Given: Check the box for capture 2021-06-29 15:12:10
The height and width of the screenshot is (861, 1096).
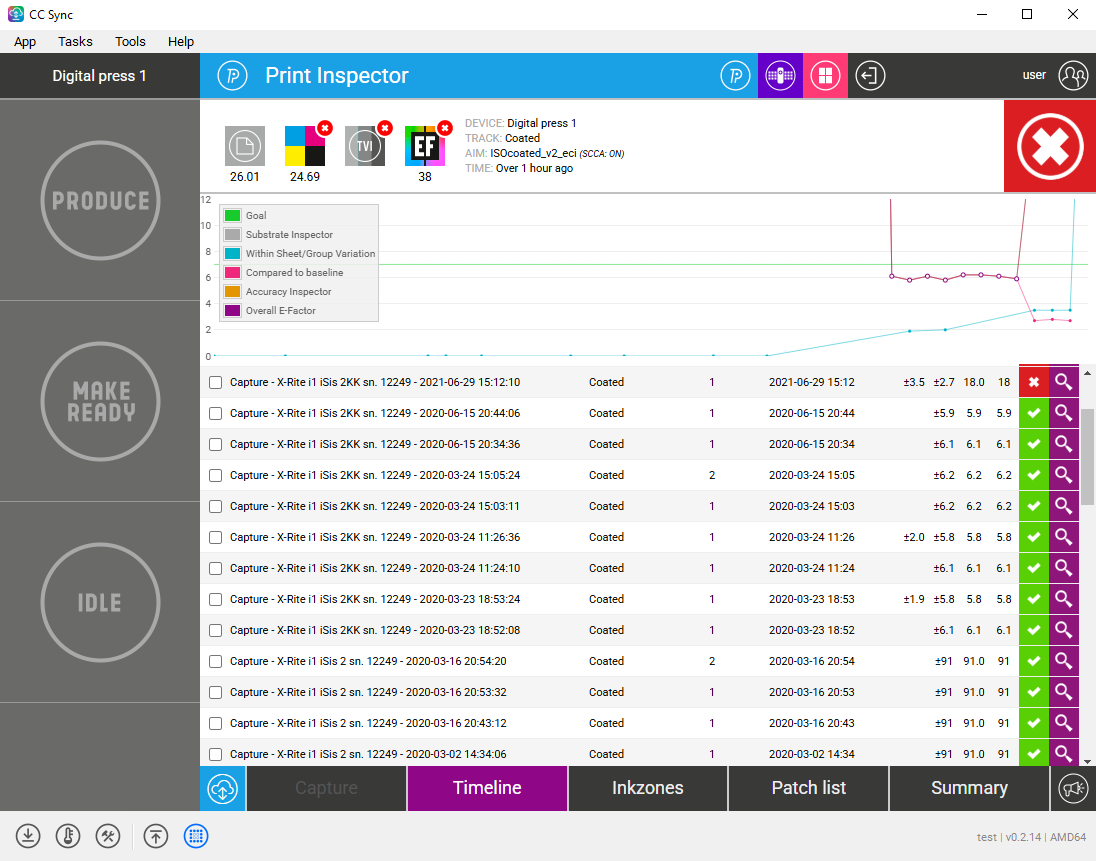Looking at the screenshot, I should (215, 382).
